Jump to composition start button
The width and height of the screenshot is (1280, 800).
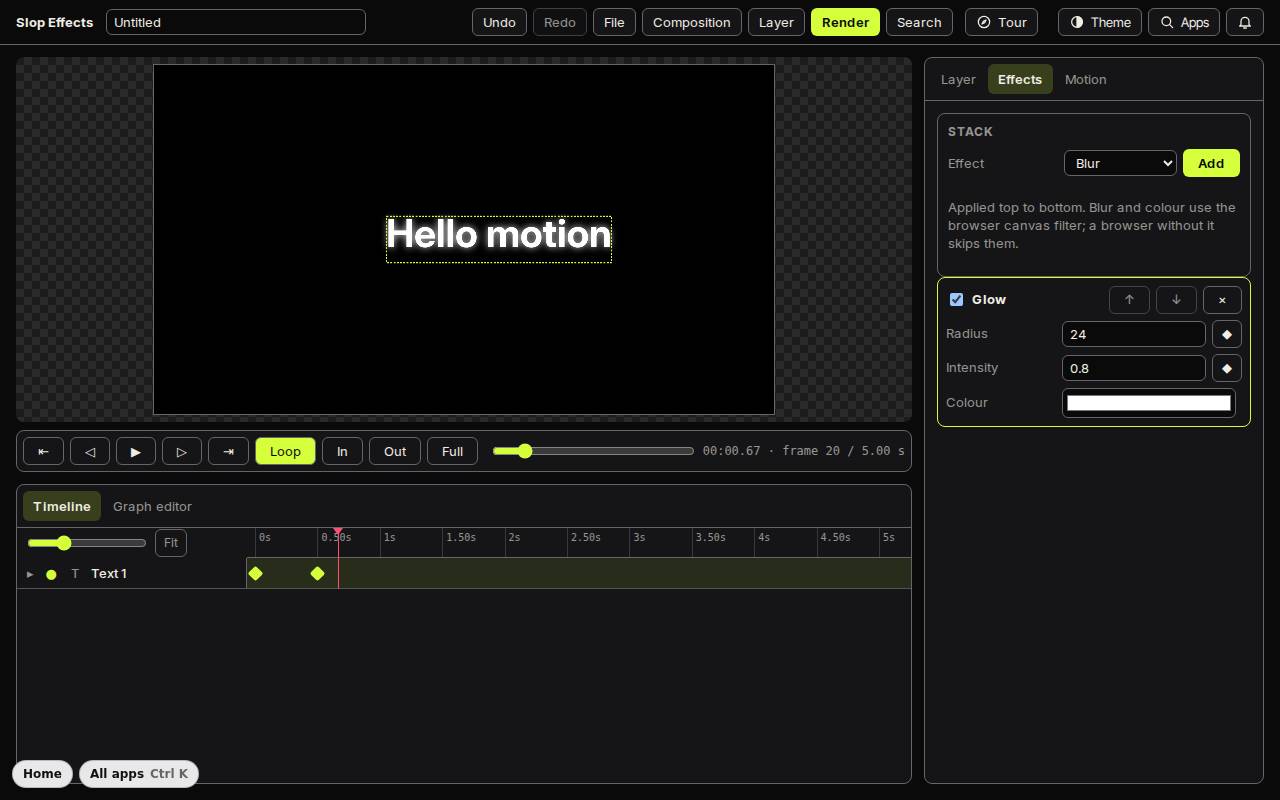(x=43, y=451)
